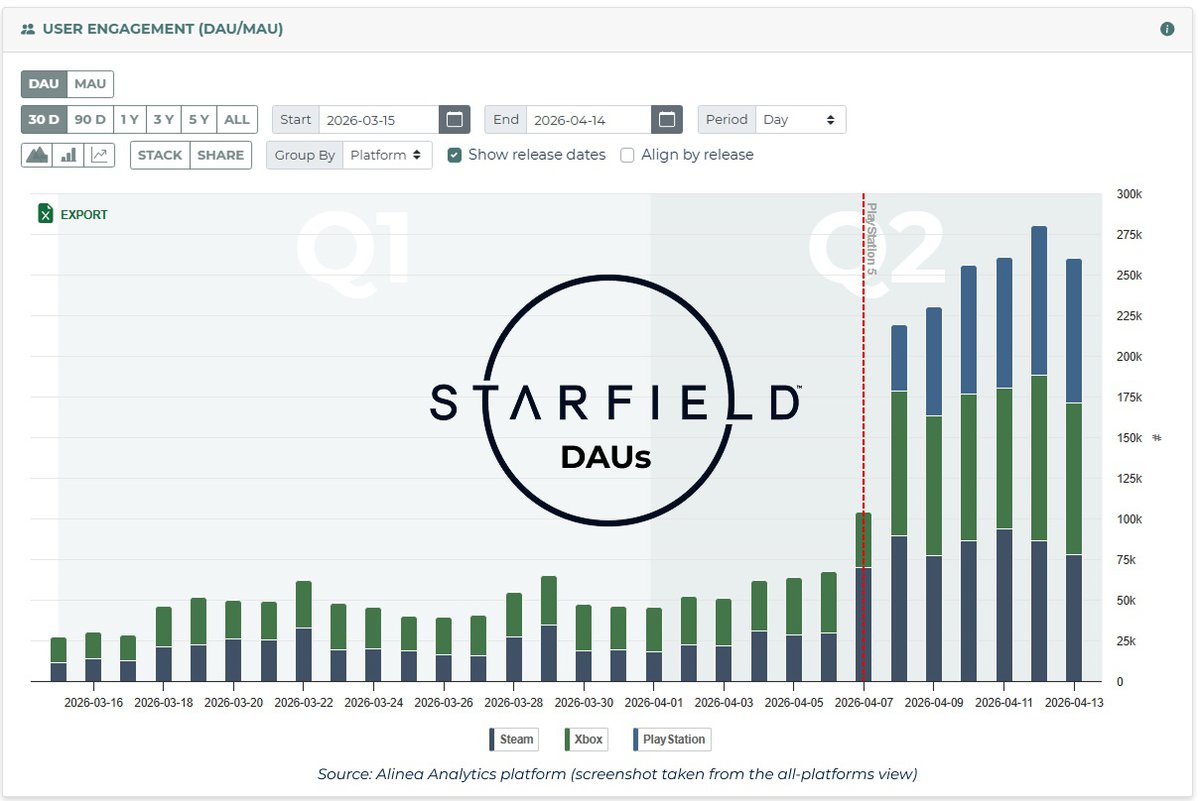
Task: Click the SHARE button
Action: [221, 155]
